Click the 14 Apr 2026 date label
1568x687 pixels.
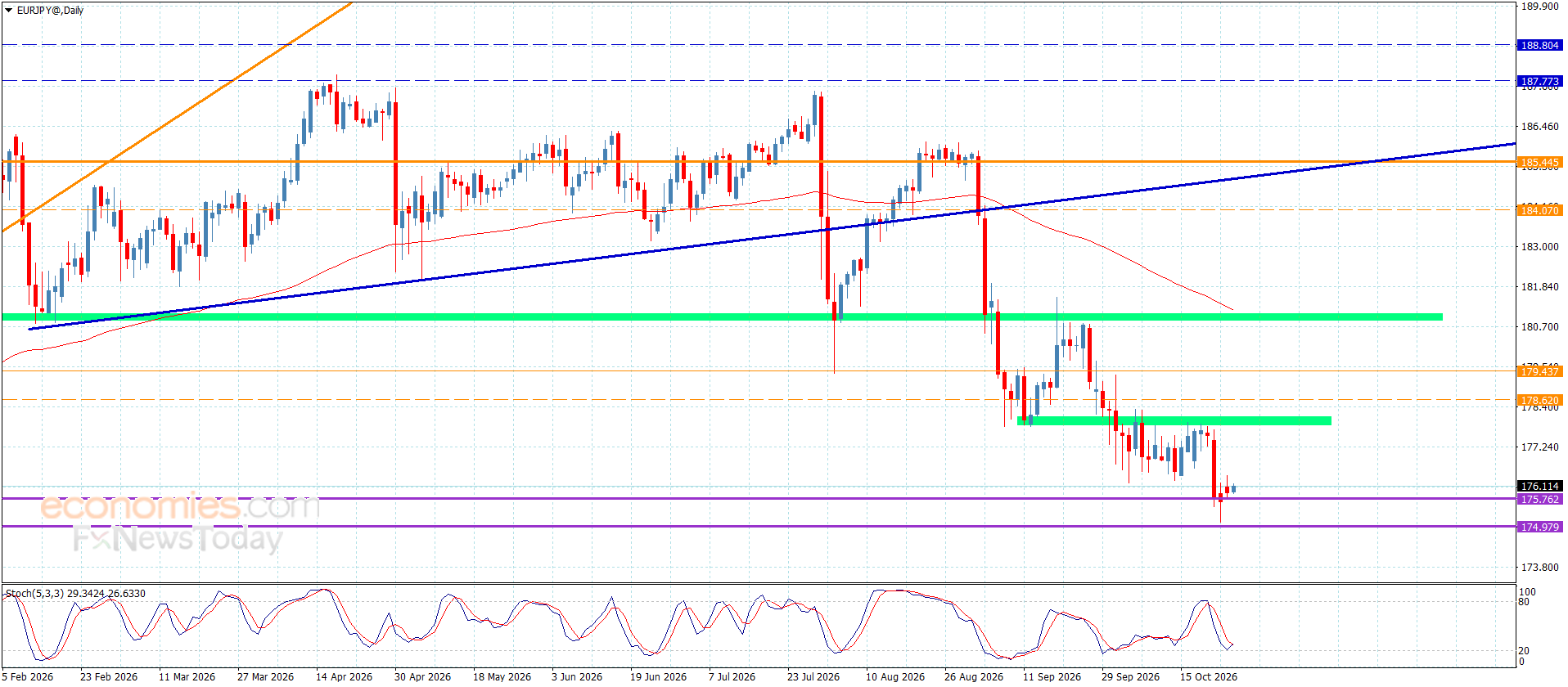pos(345,677)
